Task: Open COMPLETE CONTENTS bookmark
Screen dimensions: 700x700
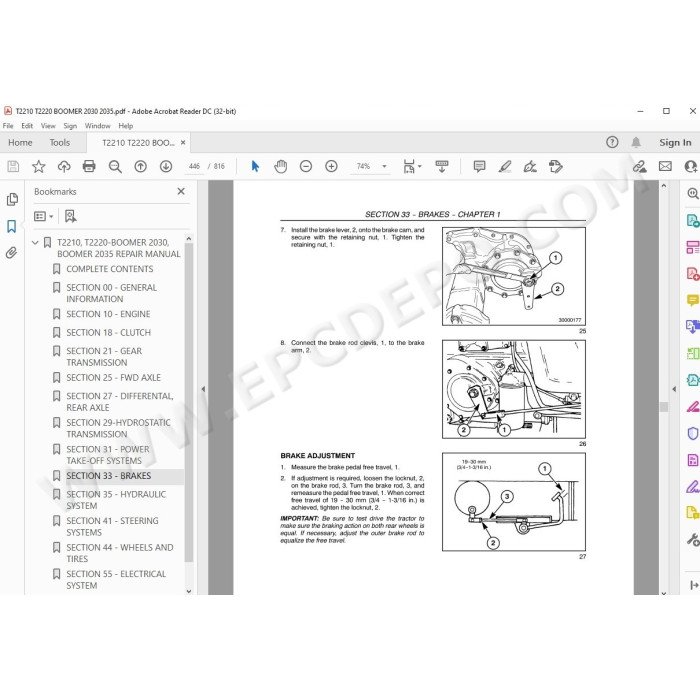Action: [109, 269]
